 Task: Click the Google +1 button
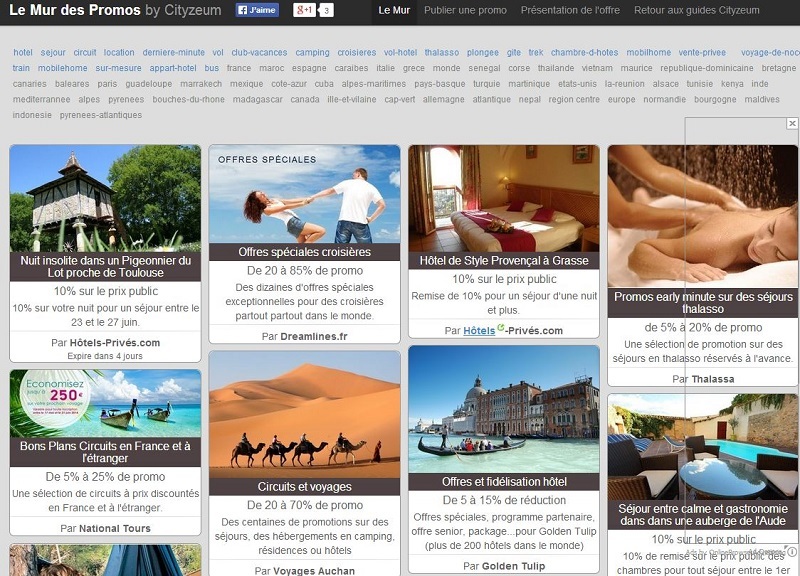[x=305, y=10]
